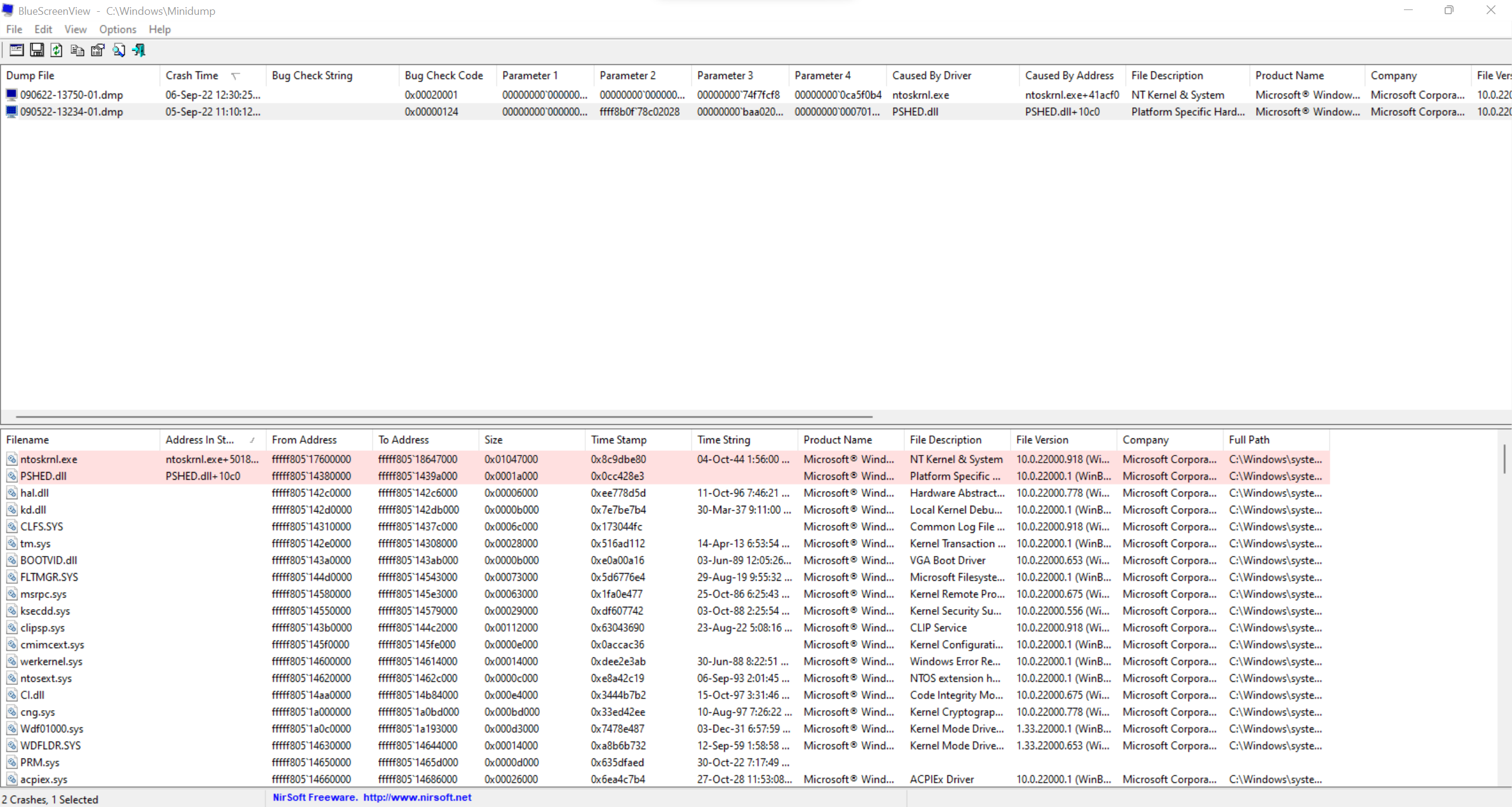Click the icon beside ntoskrnl.exe filename
This screenshot has height=807, width=1512.
(x=11, y=459)
